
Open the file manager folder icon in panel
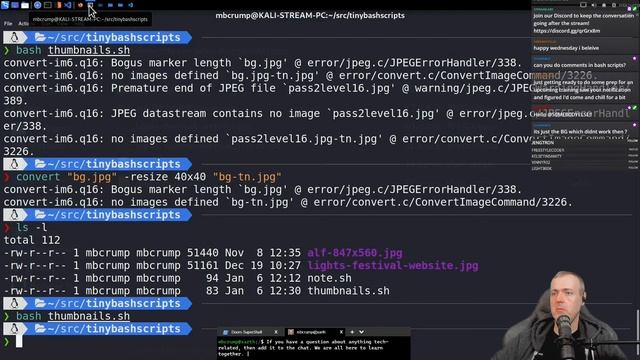[25, 5]
